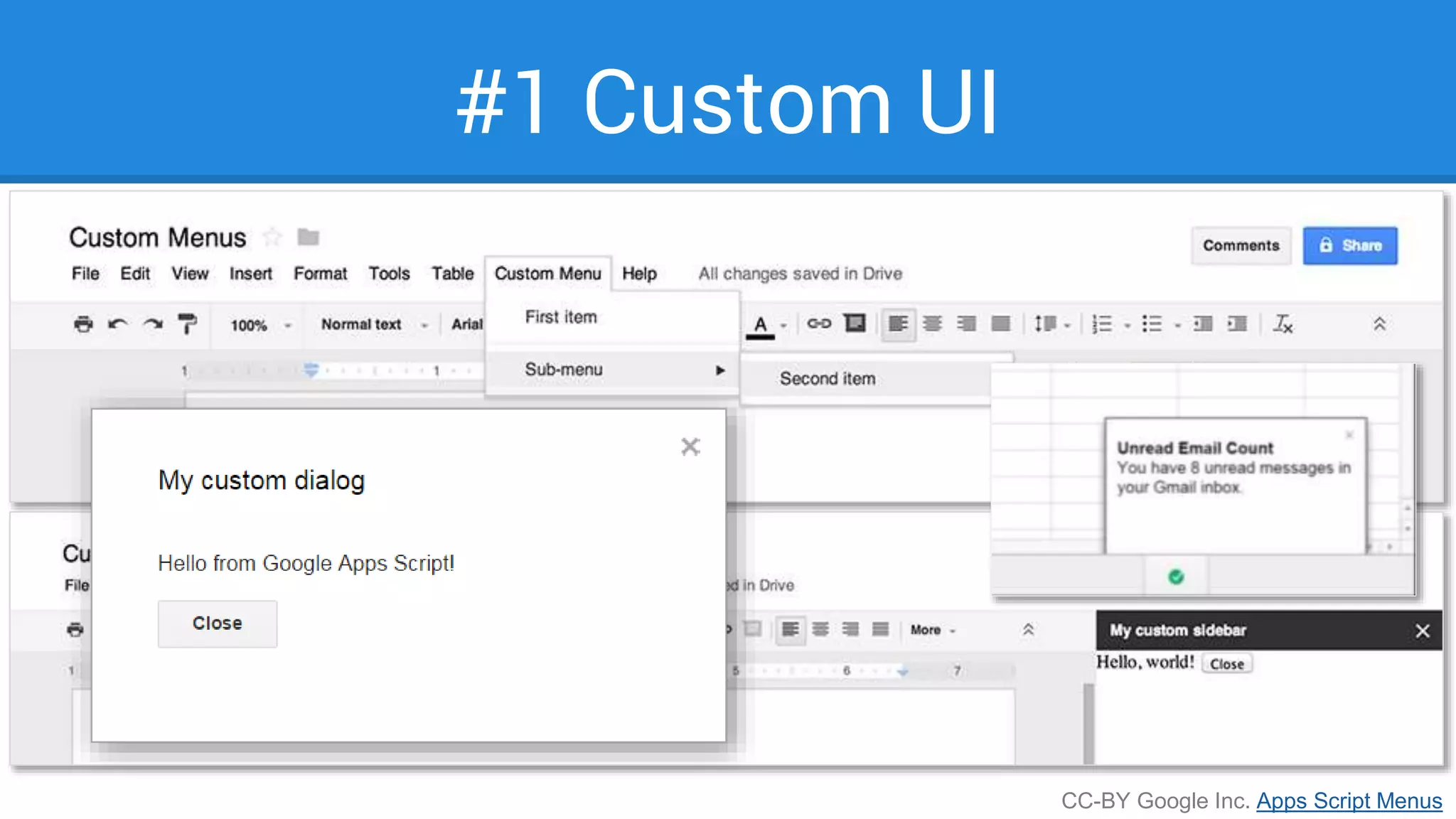This screenshot has width=1456, height=819.
Task: Open the File menu in top window
Action: pos(85,274)
